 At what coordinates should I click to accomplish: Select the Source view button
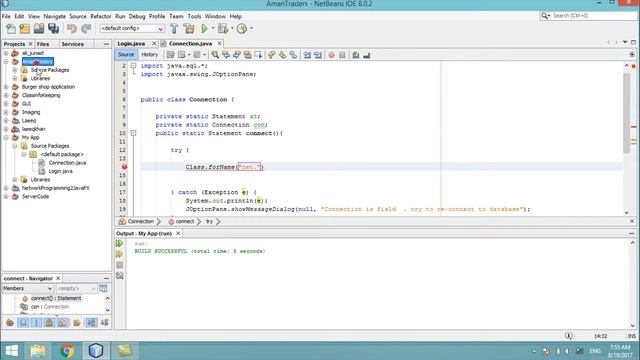click(x=126, y=55)
